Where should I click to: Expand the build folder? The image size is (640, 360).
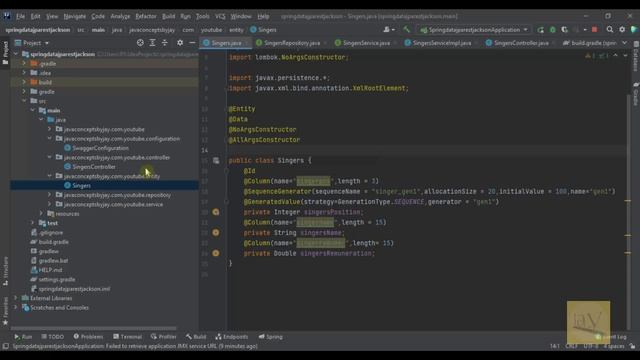point(24,82)
